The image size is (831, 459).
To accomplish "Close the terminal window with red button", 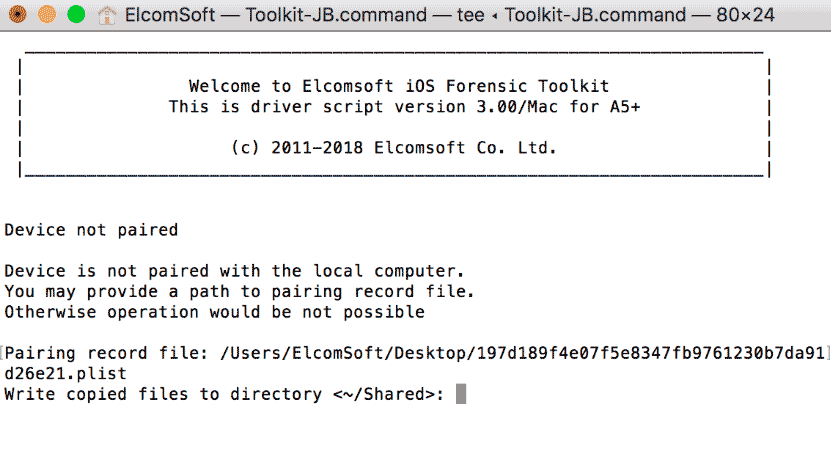I will click(15, 16).
